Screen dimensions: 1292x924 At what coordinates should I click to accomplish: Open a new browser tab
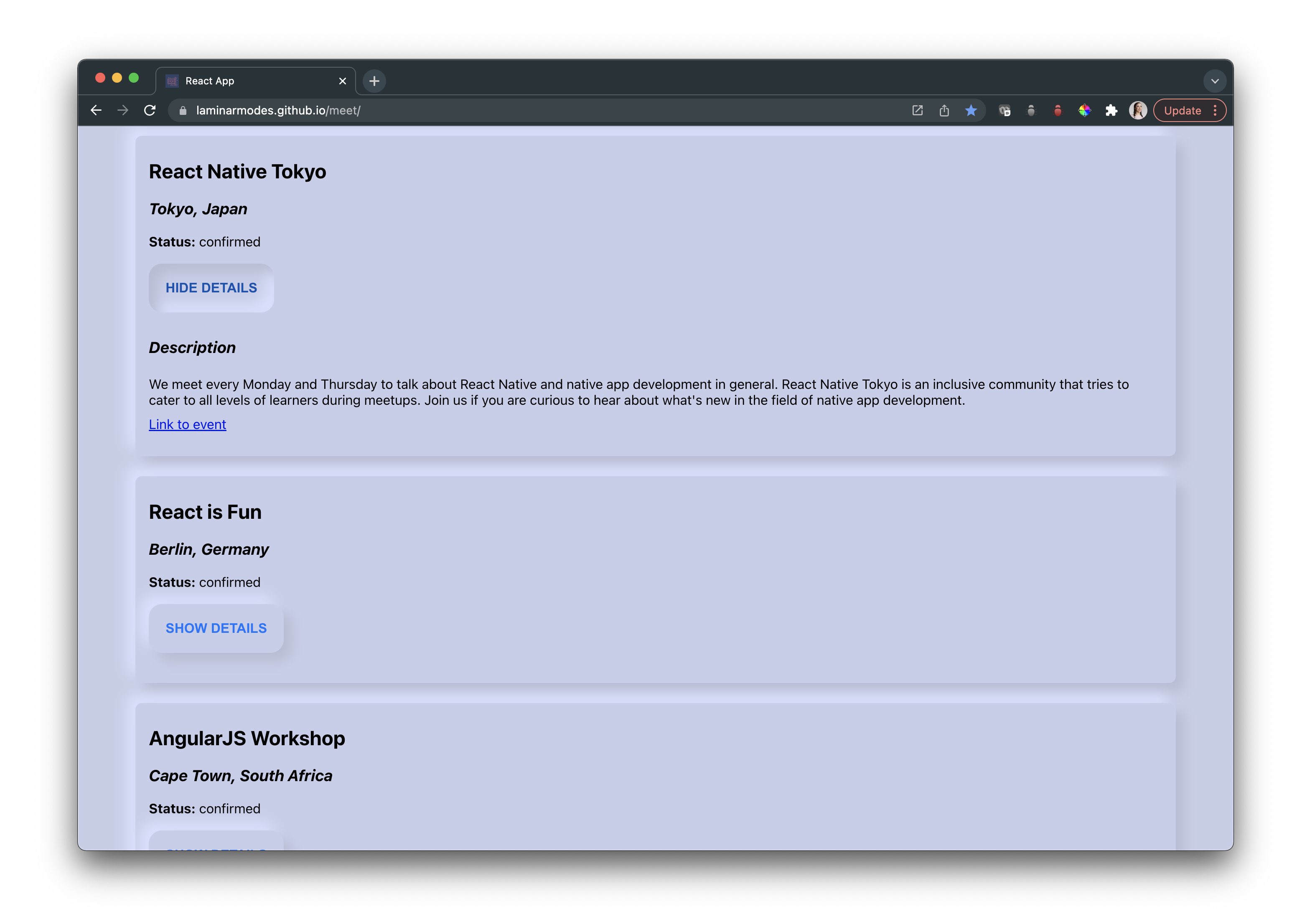373,81
